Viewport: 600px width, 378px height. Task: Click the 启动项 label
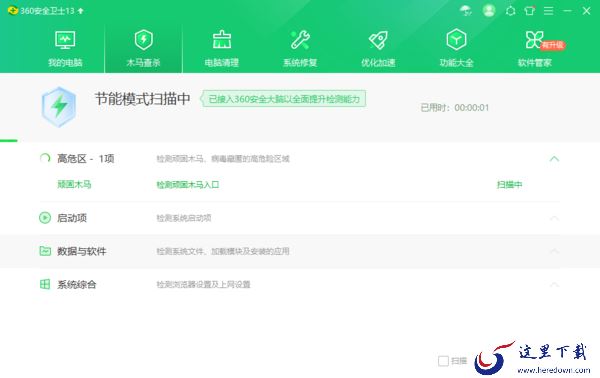click(72, 218)
